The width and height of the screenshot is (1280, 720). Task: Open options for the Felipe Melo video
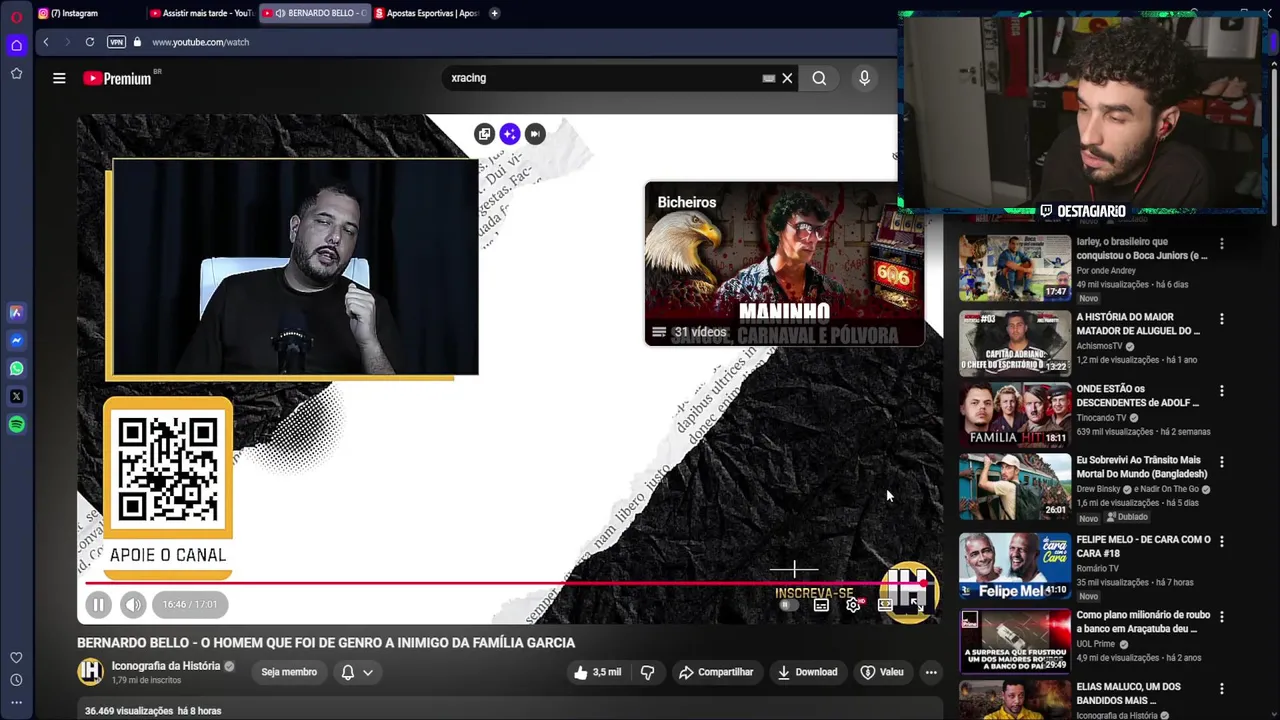(x=1221, y=541)
